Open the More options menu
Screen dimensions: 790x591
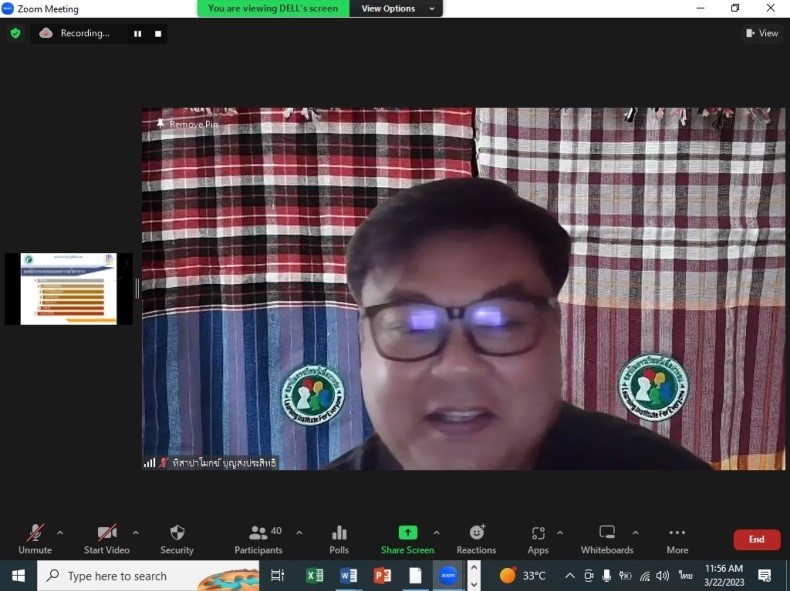click(677, 538)
